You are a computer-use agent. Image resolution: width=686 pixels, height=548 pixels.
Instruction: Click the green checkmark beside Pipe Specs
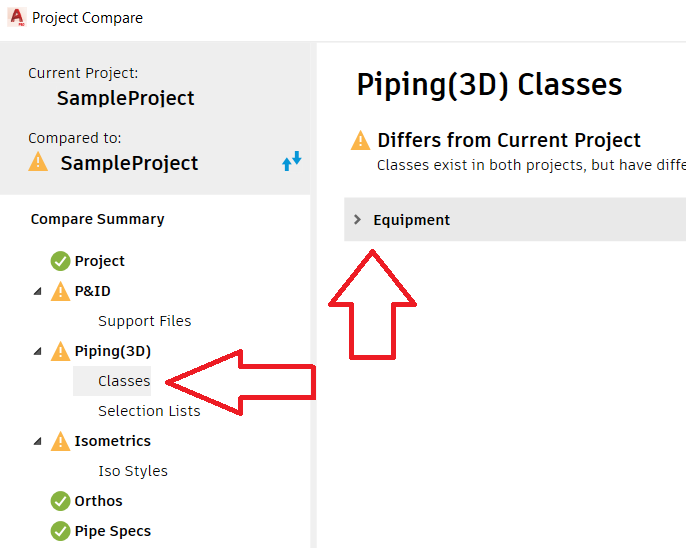(x=60, y=531)
